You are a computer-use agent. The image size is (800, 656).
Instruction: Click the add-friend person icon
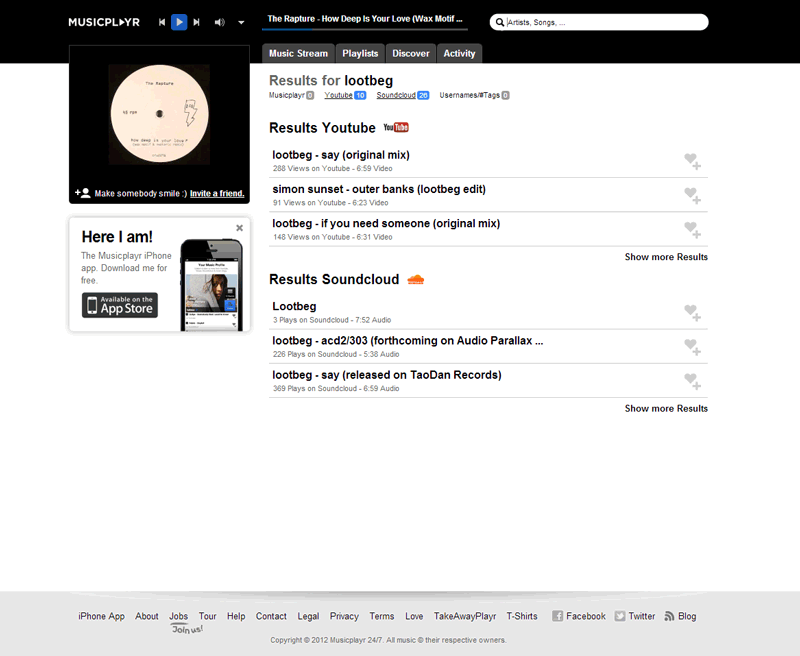coord(83,193)
